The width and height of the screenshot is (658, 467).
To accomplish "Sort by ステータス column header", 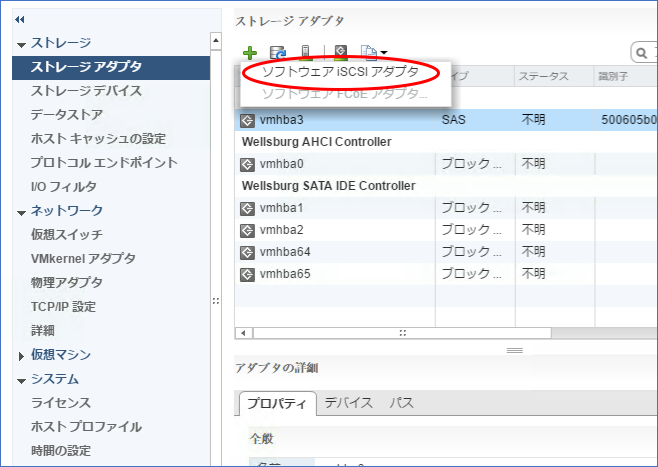I will [554, 76].
